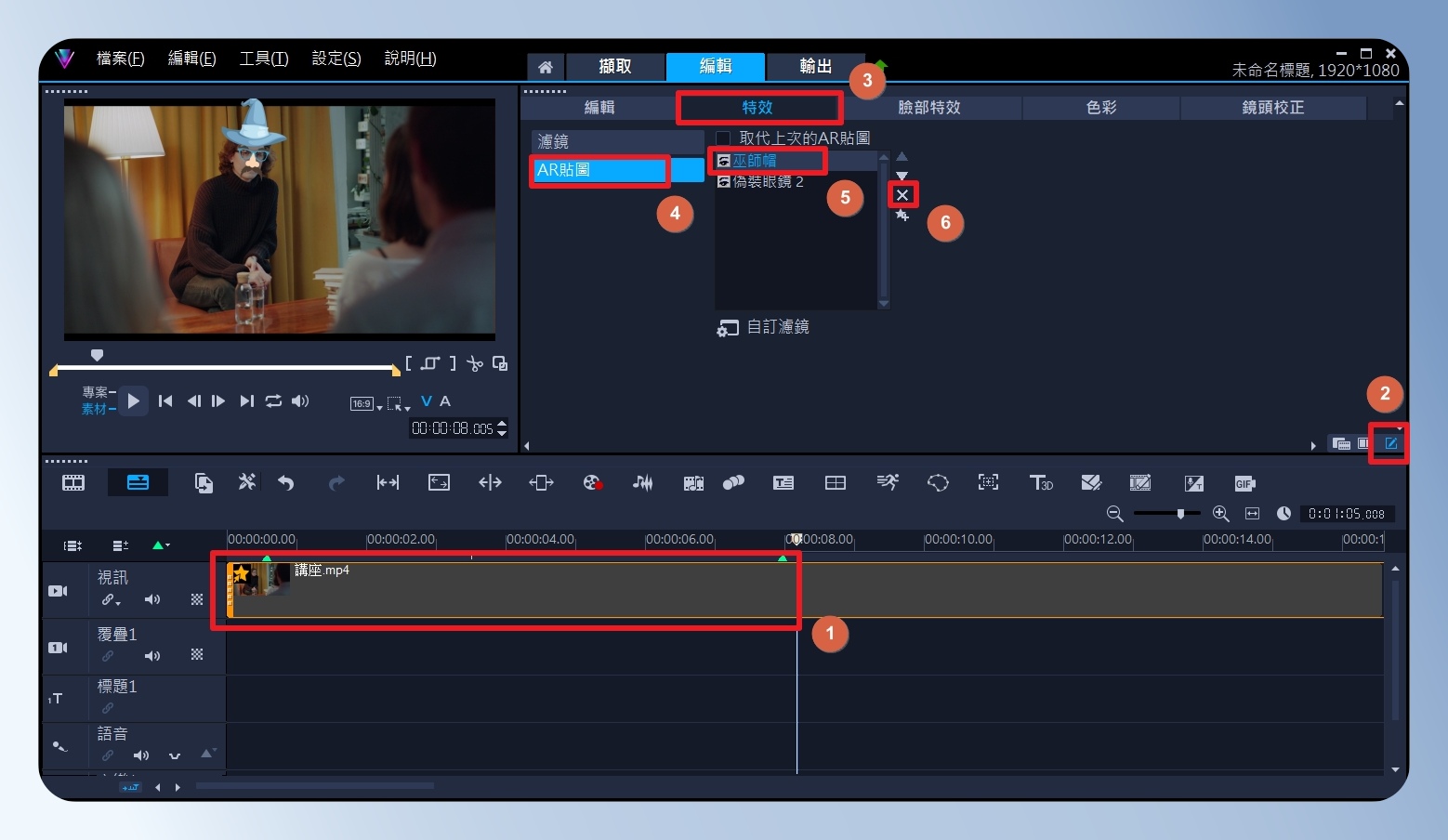Switch to the 臉部特效 tab
The width and height of the screenshot is (1448, 840).
pos(929,108)
